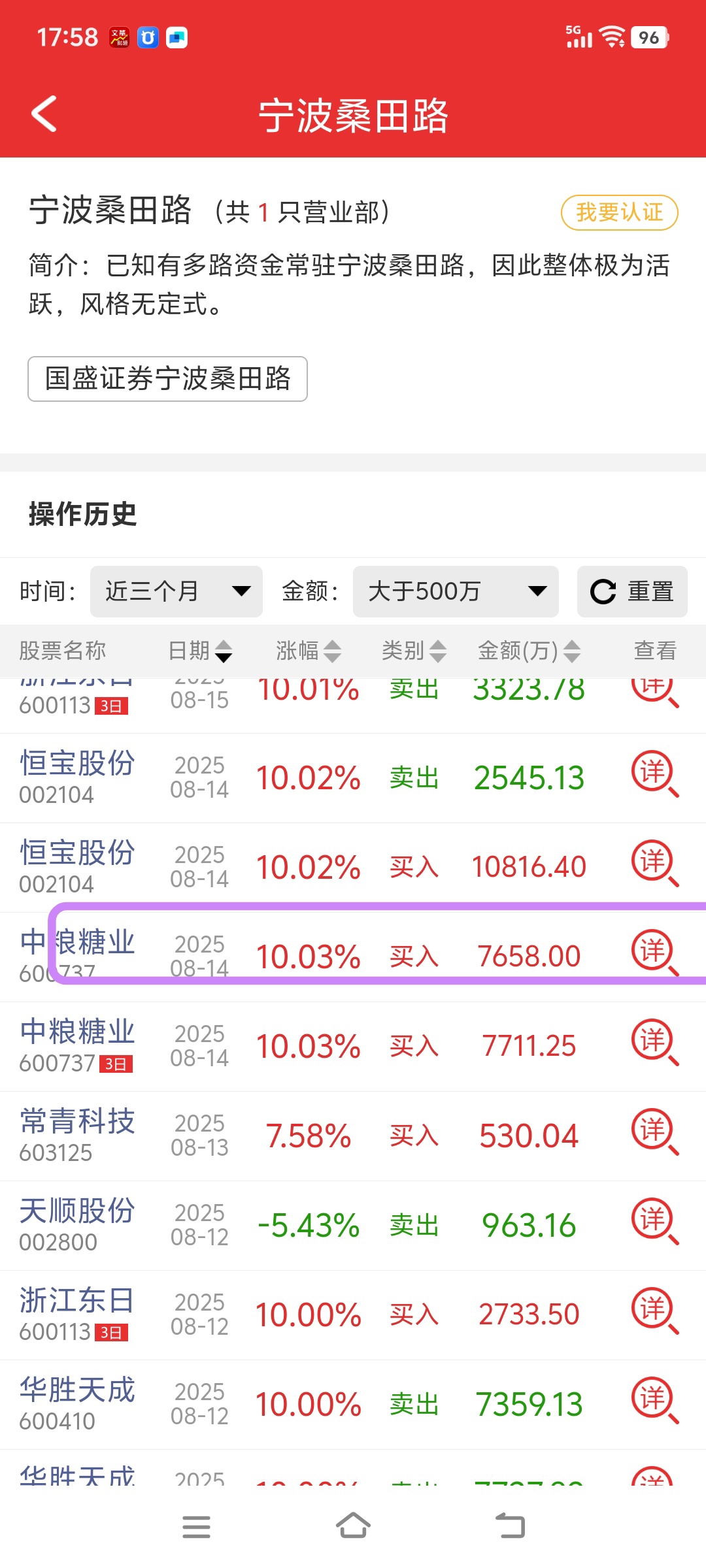Select 卖出 label in 天顺股份 row
Screen dimensions: 706x1568
[414, 1226]
